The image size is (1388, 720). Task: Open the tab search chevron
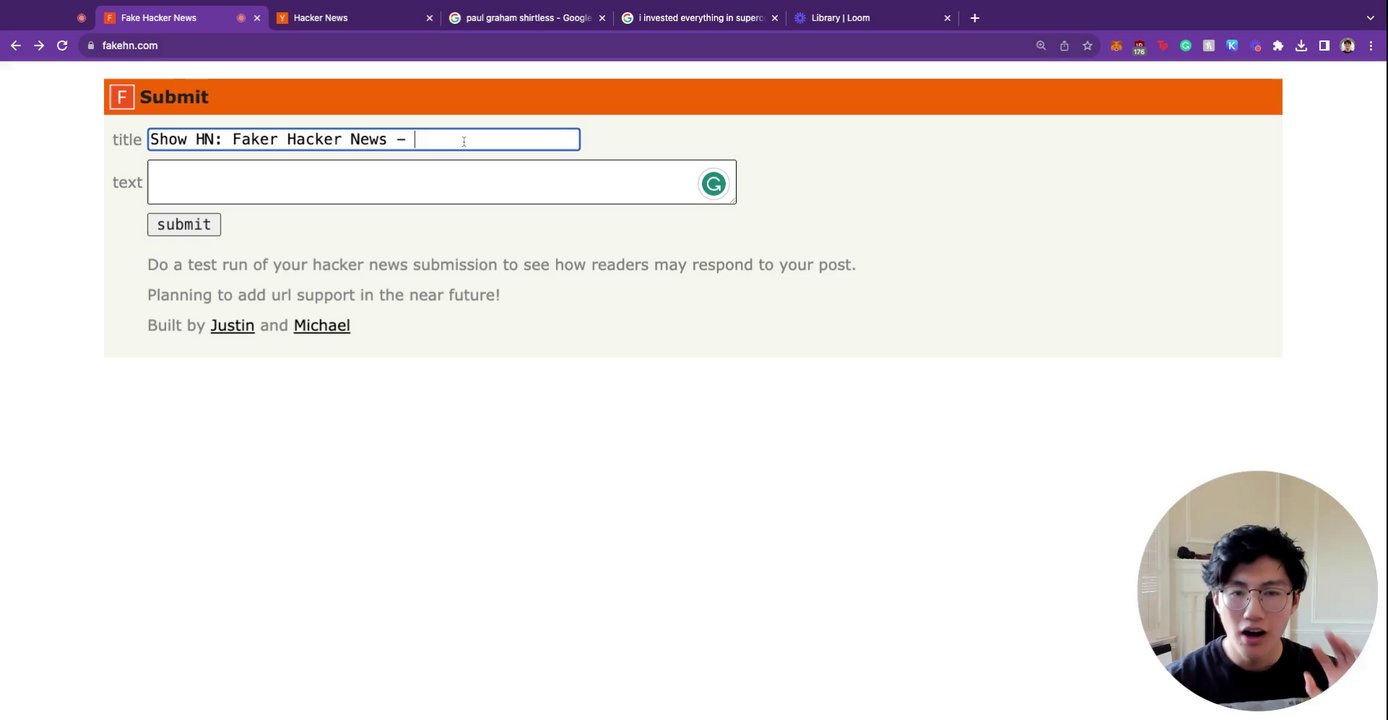click(x=1370, y=18)
